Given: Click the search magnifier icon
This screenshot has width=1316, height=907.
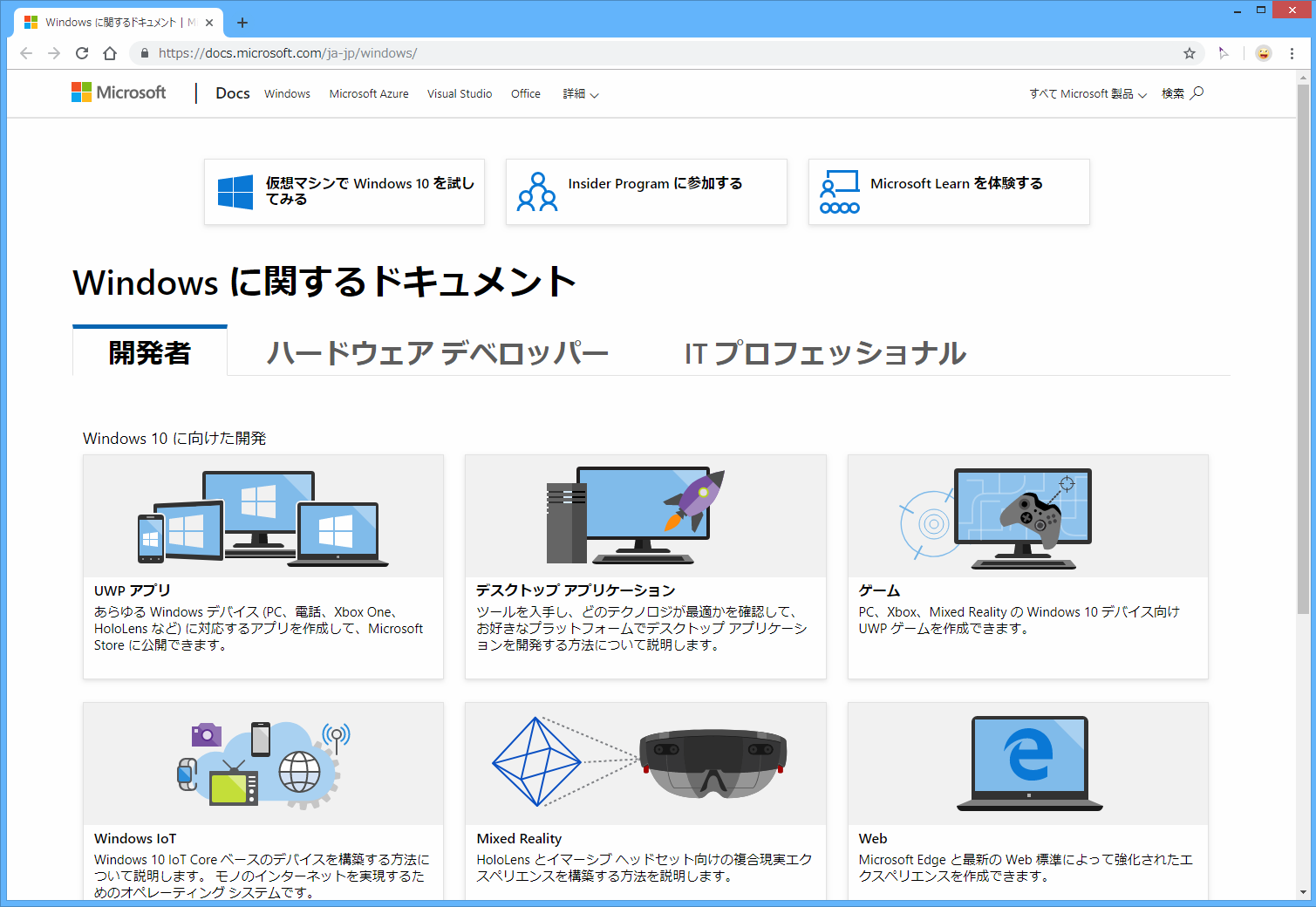Looking at the screenshot, I should pyautogui.click(x=1197, y=92).
